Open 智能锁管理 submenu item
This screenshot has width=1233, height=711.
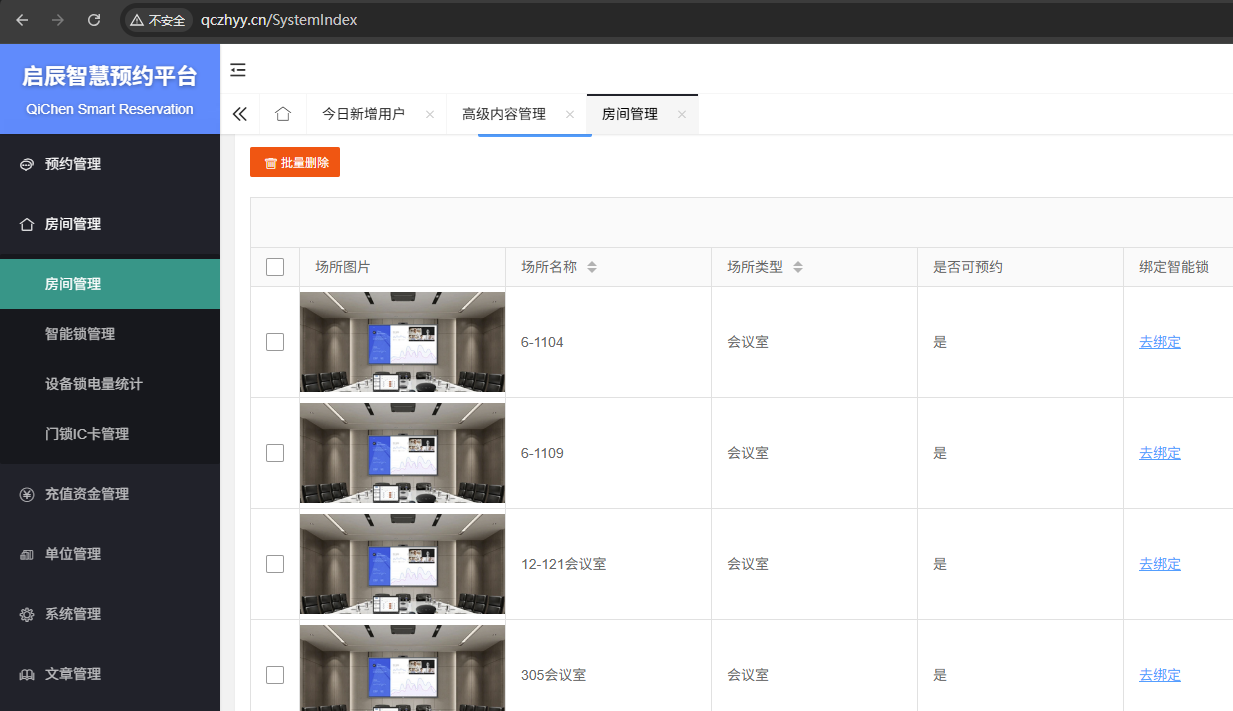[80, 334]
